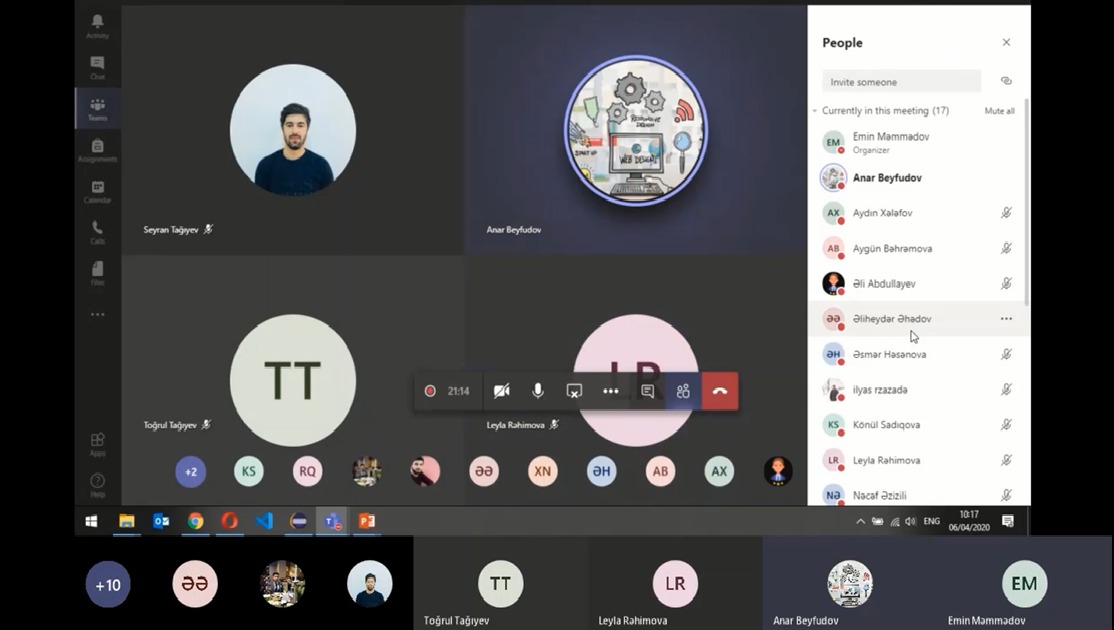
Task: Hang up the call with red button
Action: point(719,391)
